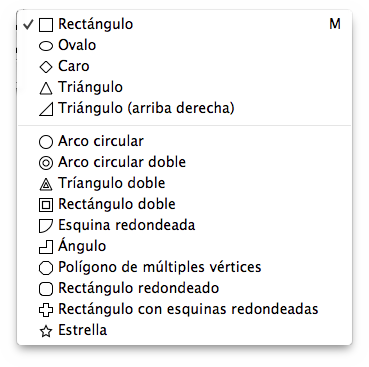
Task: Click the double rectangle icon
Action: (x=46, y=205)
